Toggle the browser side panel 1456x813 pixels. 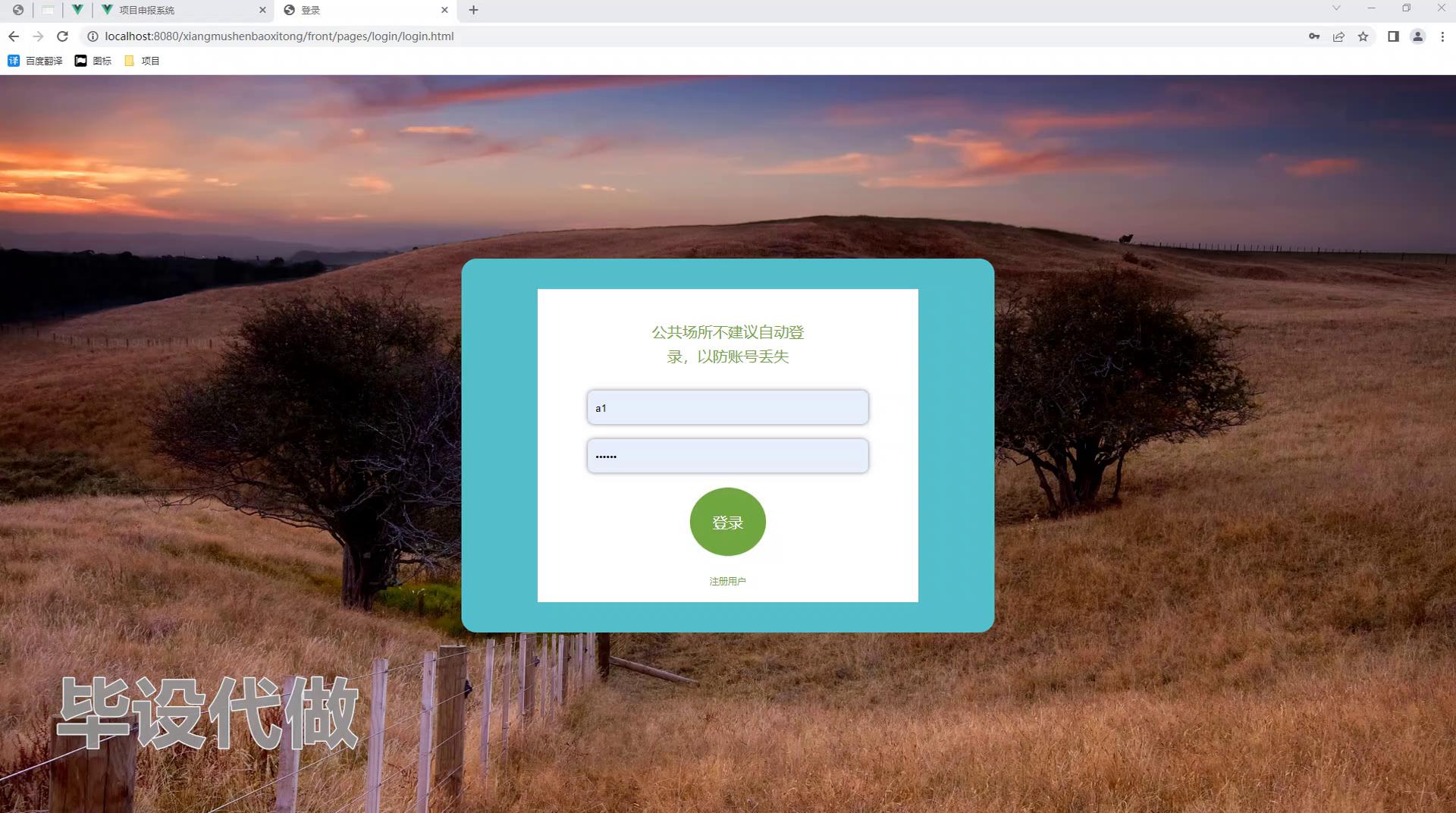pyautogui.click(x=1393, y=36)
